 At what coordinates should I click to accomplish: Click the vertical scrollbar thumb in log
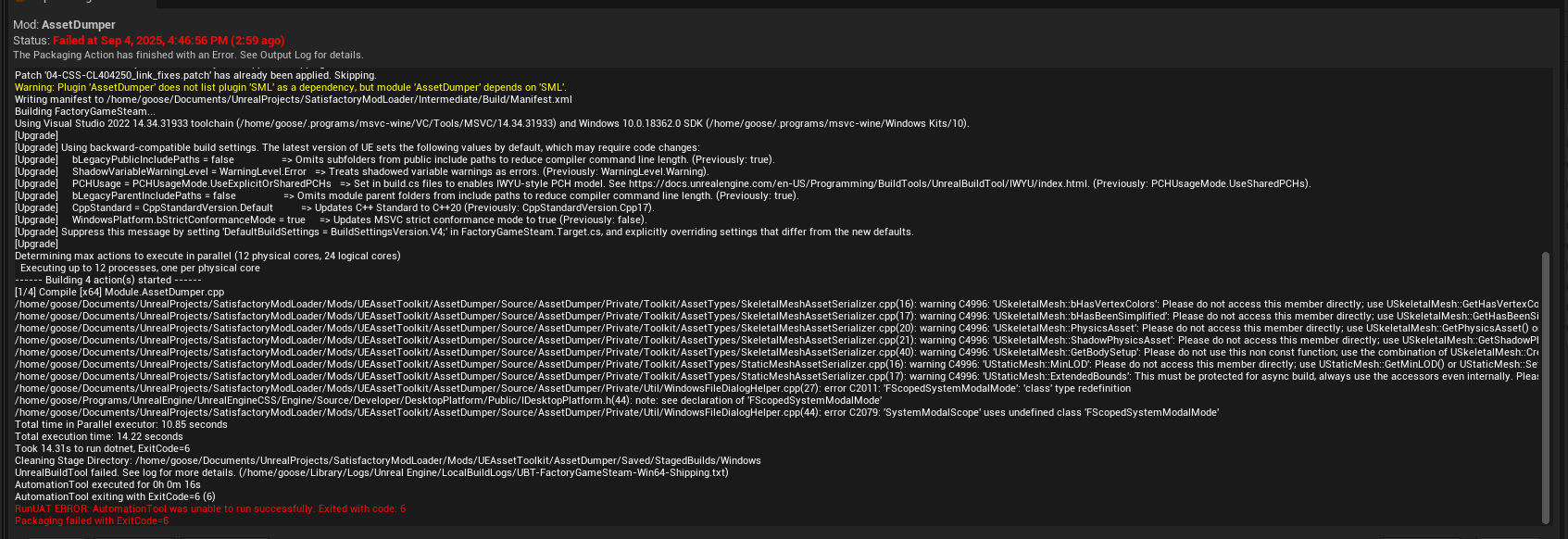(1545, 387)
